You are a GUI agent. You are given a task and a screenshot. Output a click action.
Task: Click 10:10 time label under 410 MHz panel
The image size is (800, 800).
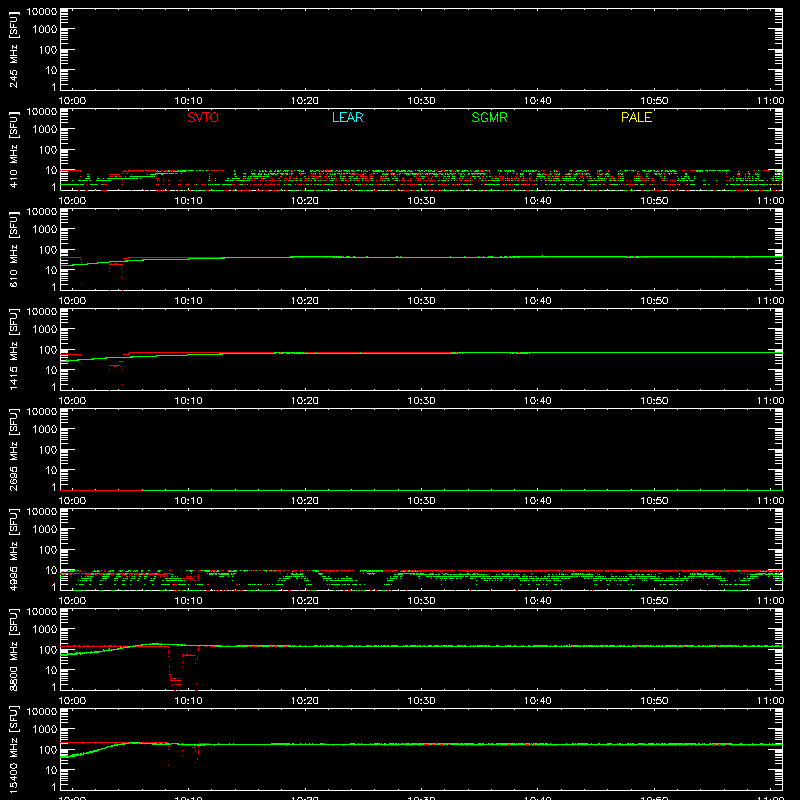pos(189,201)
